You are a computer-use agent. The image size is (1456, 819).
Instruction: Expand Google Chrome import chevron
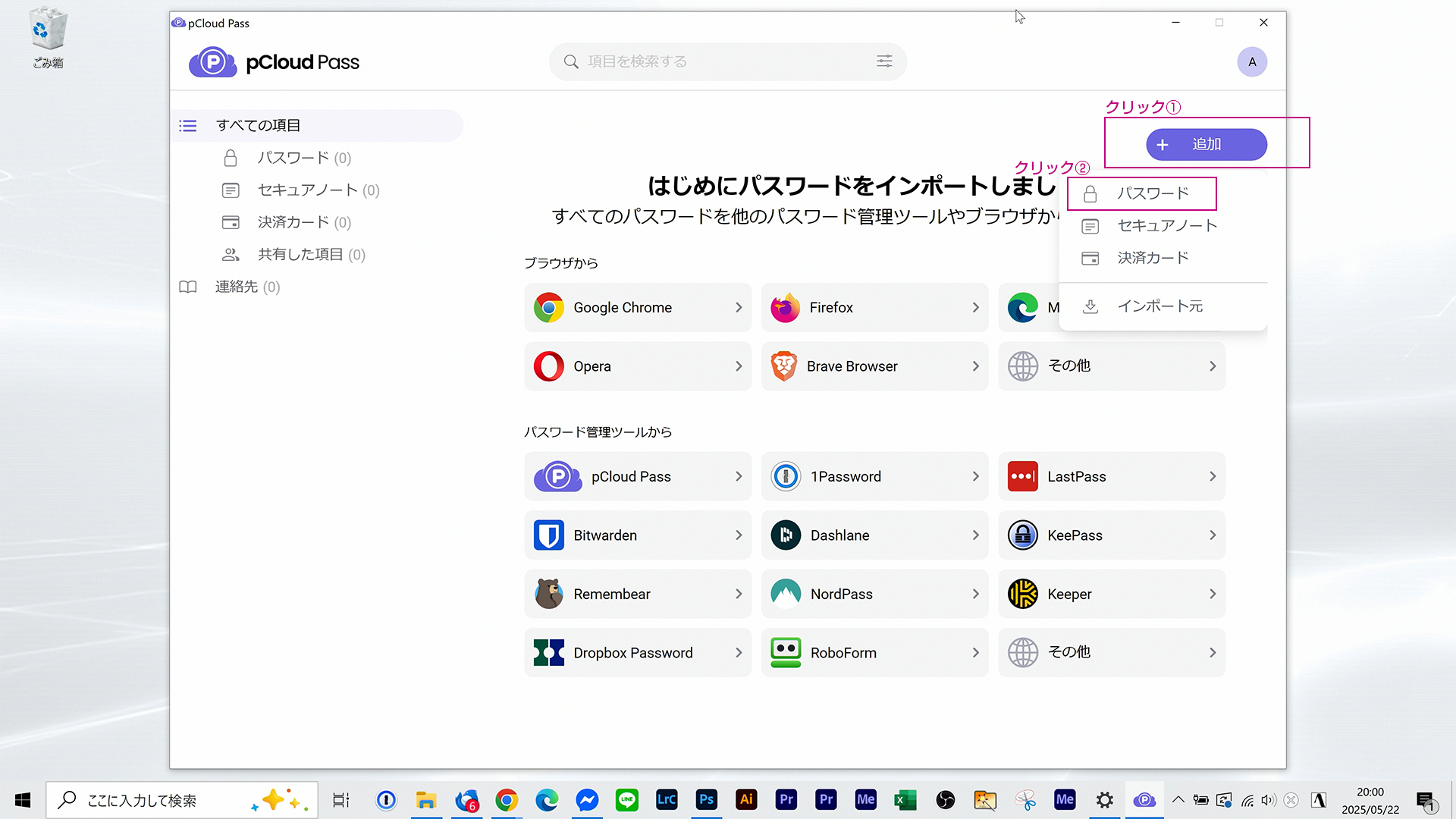[x=738, y=307]
